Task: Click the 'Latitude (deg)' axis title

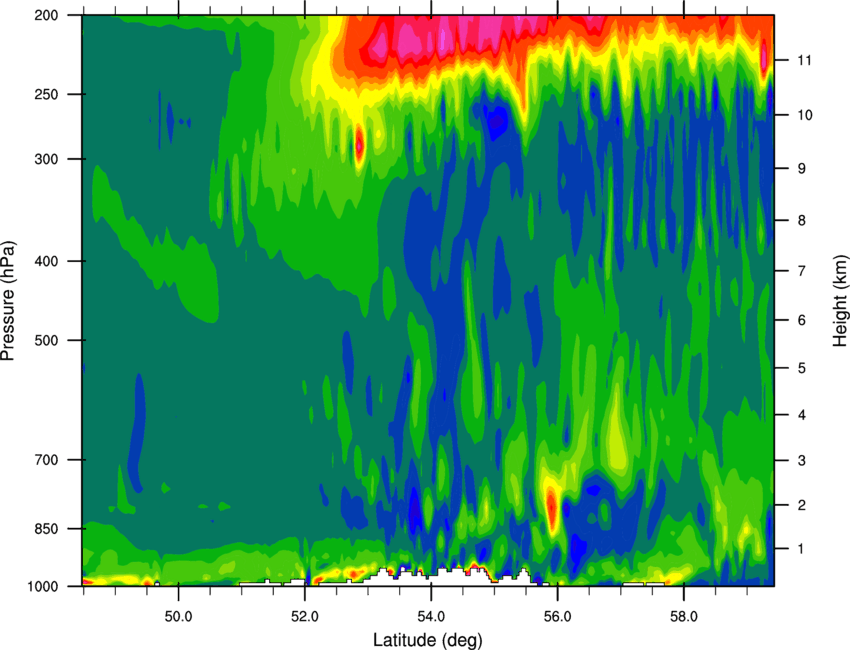Action: pyautogui.click(x=428, y=640)
